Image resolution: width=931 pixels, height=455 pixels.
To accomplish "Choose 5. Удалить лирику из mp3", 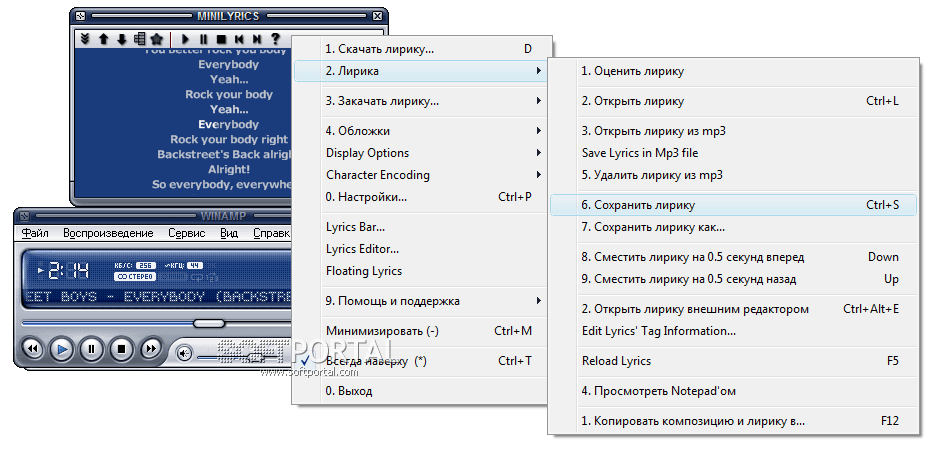I will [733, 175].
